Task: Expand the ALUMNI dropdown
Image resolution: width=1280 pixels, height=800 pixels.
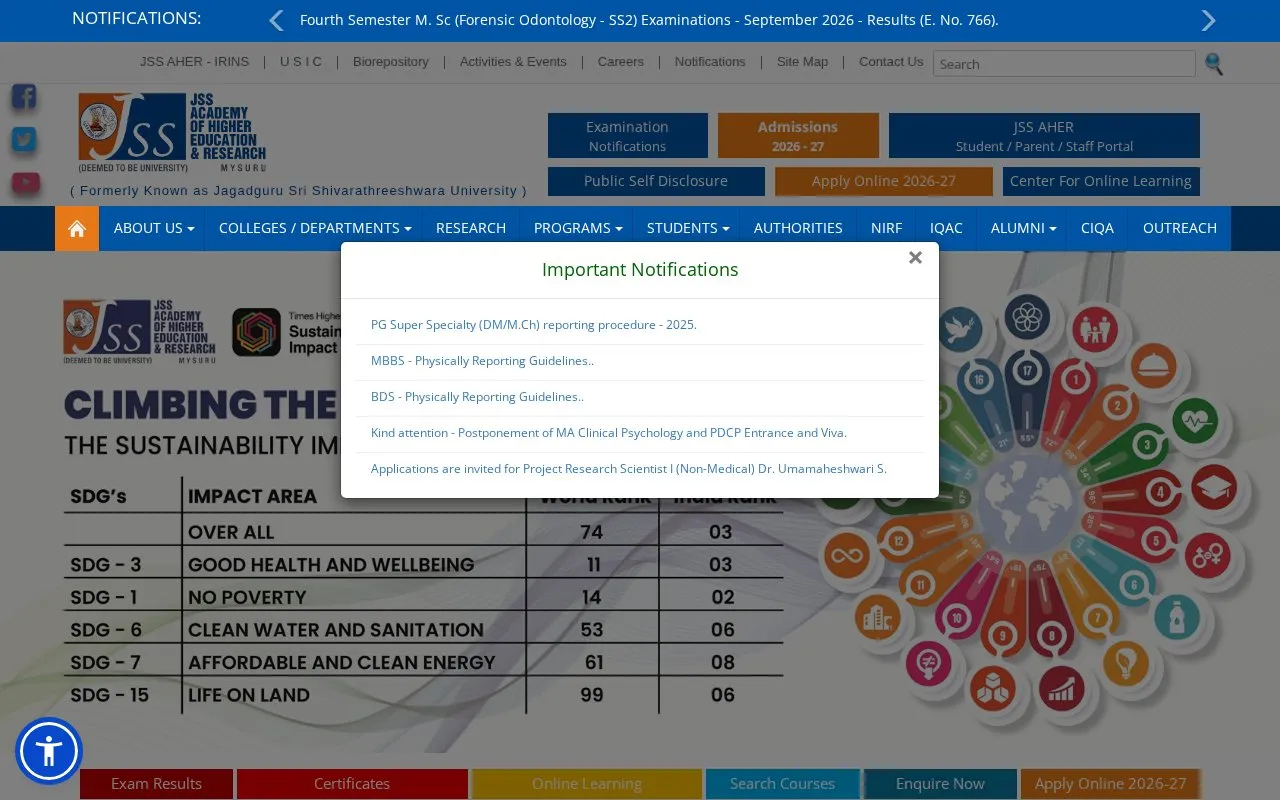Action: (x=1024, y=228)
